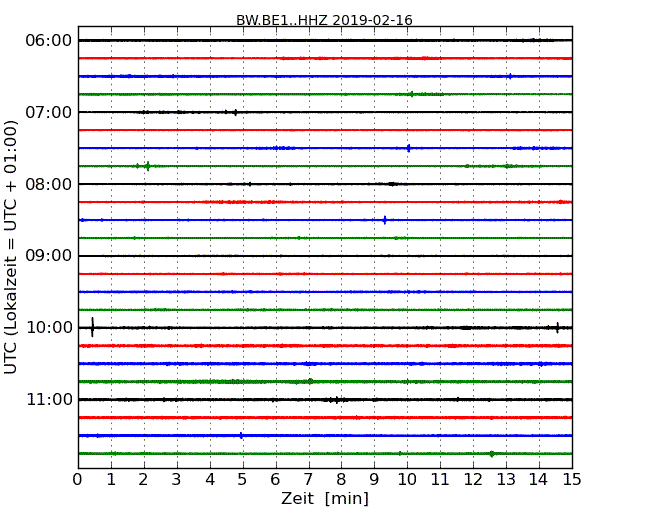Click the x-axis tick label 11

(440, 479)
